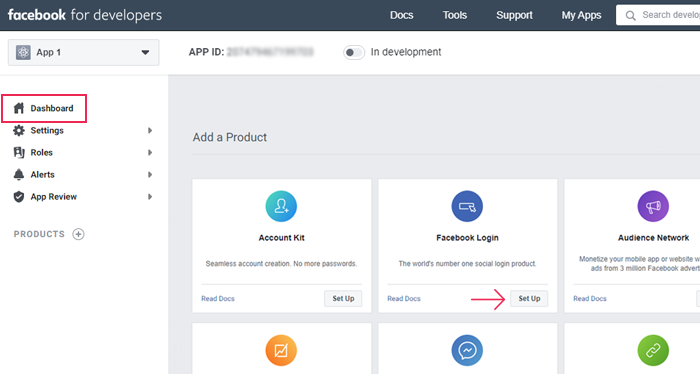This screenshot has height=374, width=700.
Task: Click the Account Kit title
Action: 281,238
